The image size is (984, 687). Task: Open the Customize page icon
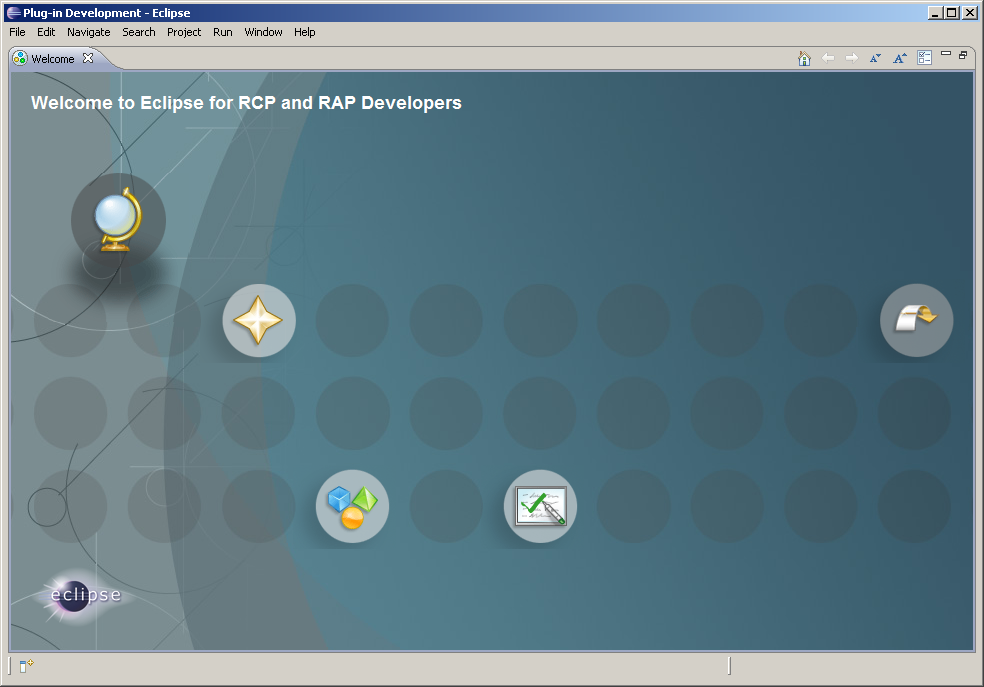924,58
